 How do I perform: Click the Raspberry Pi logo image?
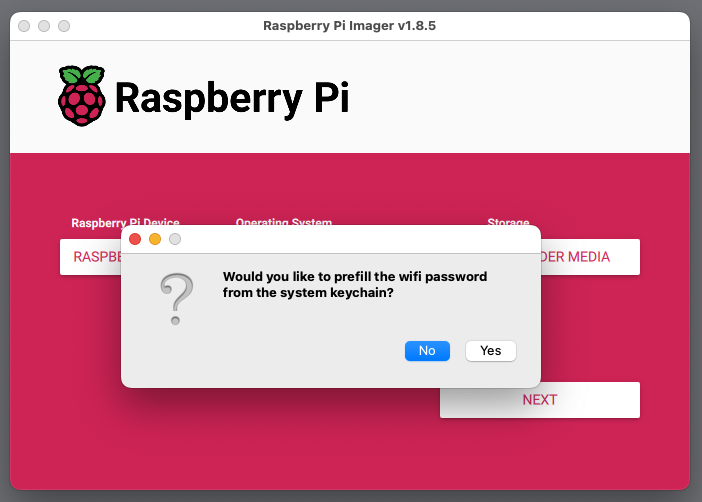(x=81, y=96)
